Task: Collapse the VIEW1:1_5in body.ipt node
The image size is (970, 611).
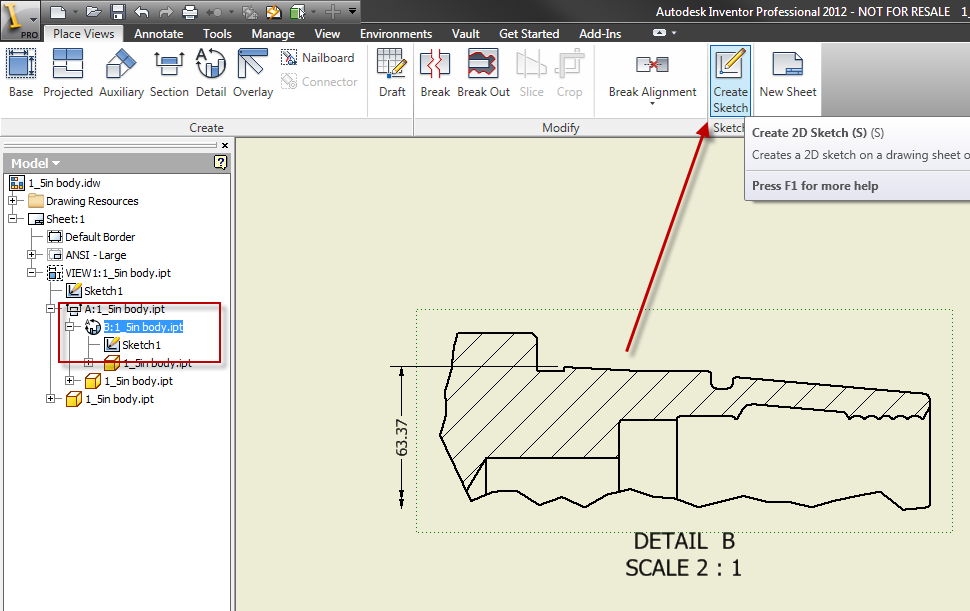Action: tap(32, 272)
